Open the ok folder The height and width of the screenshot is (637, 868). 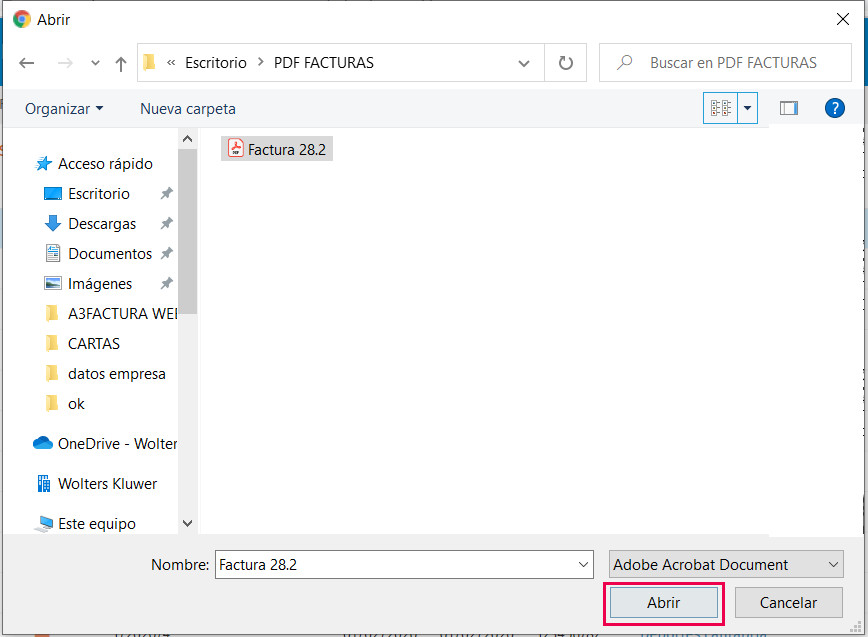(x=65, y=404)
